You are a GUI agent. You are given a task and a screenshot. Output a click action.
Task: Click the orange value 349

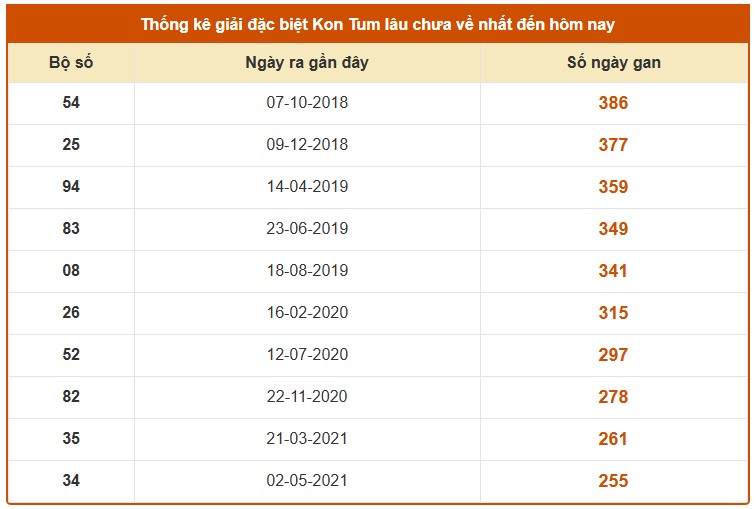[x=613, y=229]
